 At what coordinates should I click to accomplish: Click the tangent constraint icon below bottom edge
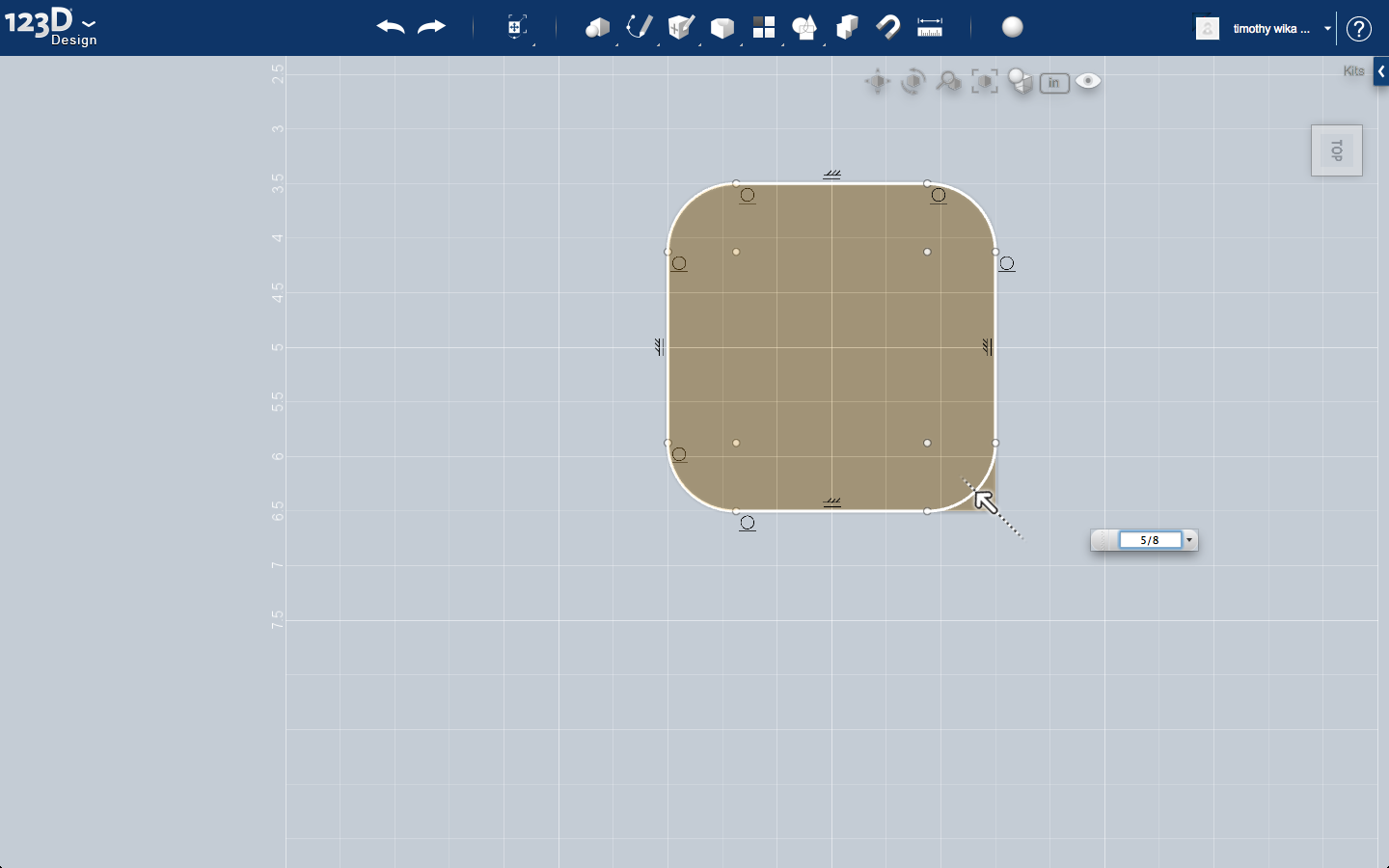pyautogui.click(x=748, y=523)
